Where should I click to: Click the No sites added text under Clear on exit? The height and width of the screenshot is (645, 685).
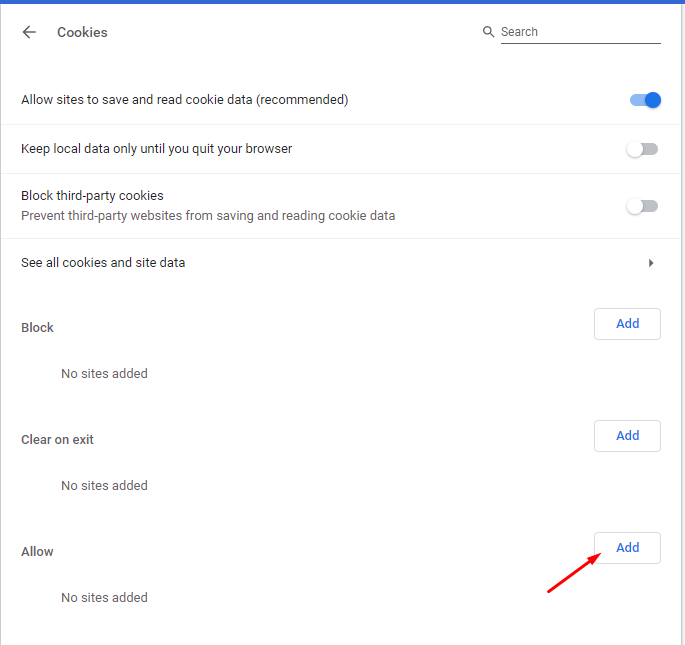coord(104,486)
